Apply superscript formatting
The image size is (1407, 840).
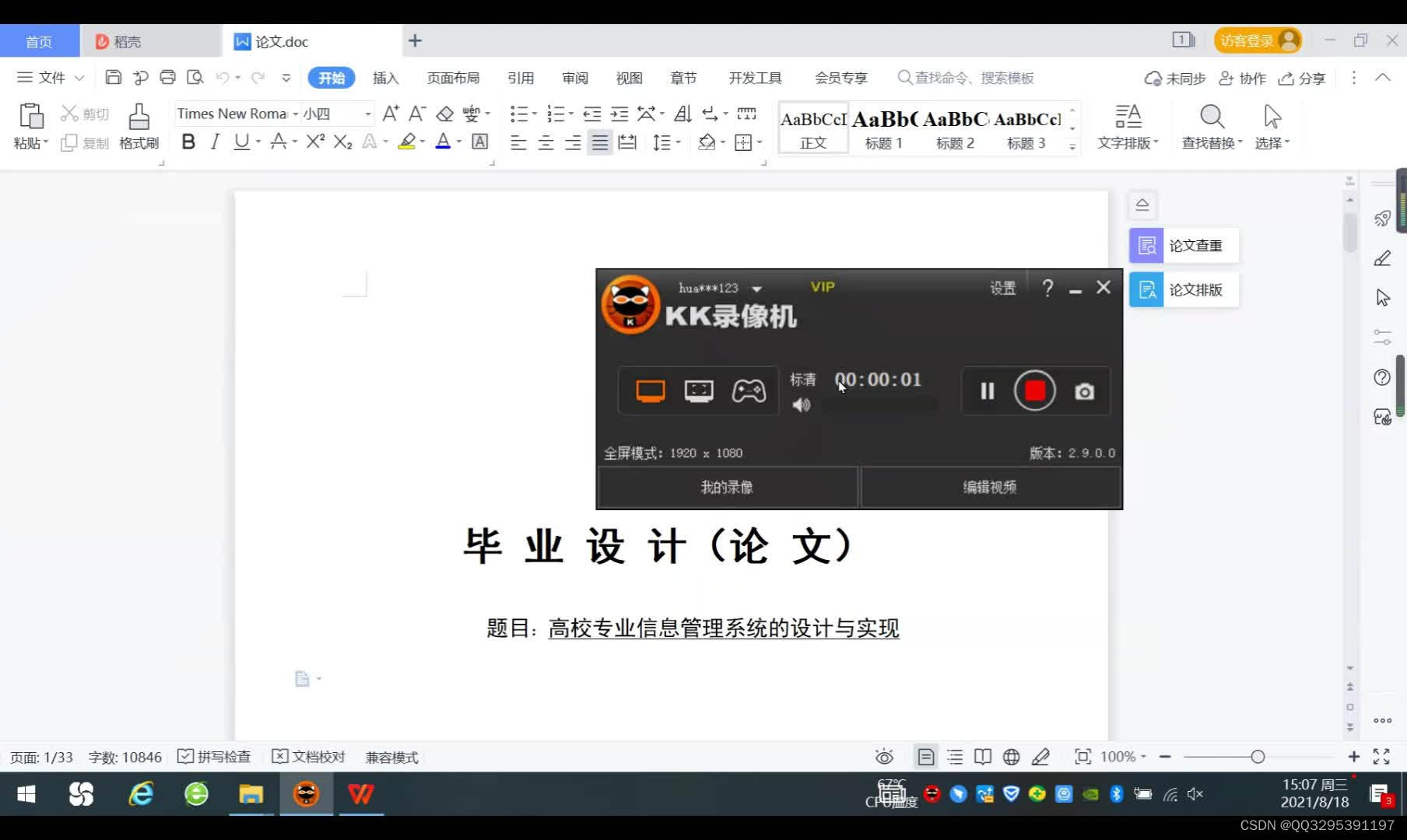315,142
